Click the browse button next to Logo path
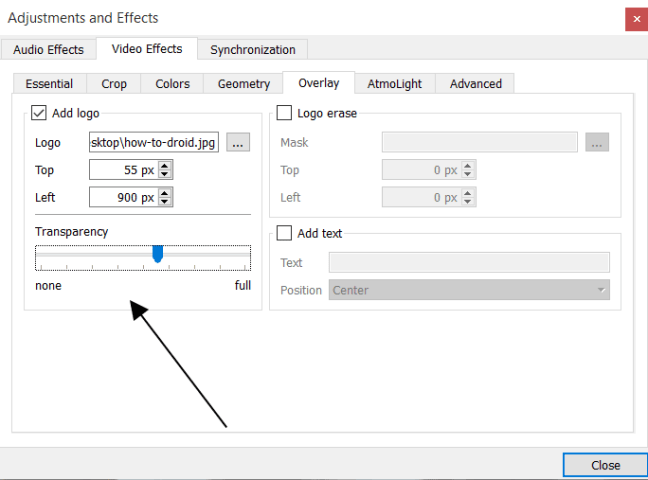 tap(237, 143)
